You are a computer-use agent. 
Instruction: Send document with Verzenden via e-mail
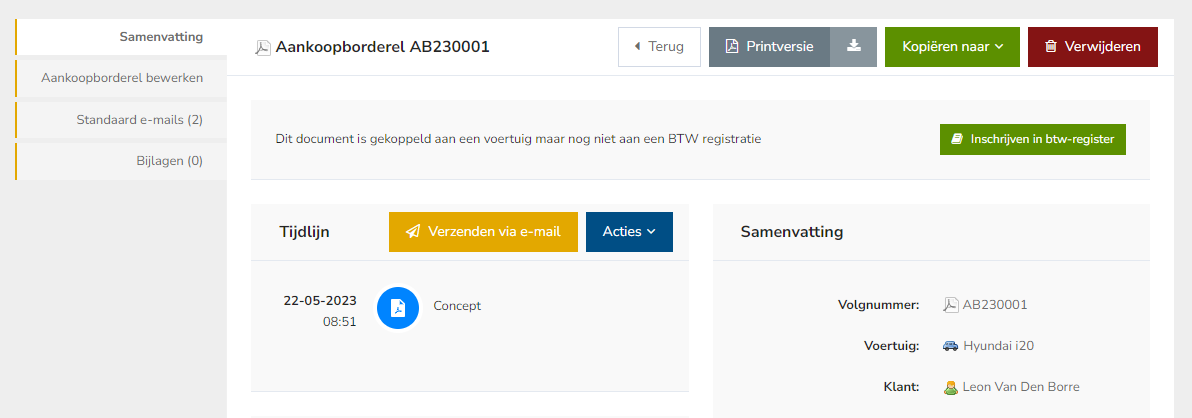pyautogui.click(x=483, y=231)
